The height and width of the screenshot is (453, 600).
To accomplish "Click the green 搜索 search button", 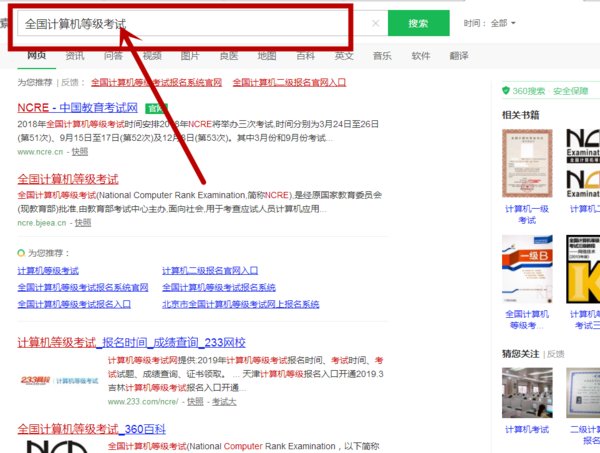I will point(419,23).
